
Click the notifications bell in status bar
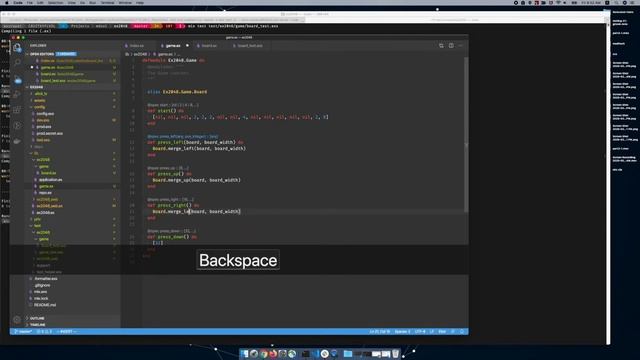(x=462, y=331)
